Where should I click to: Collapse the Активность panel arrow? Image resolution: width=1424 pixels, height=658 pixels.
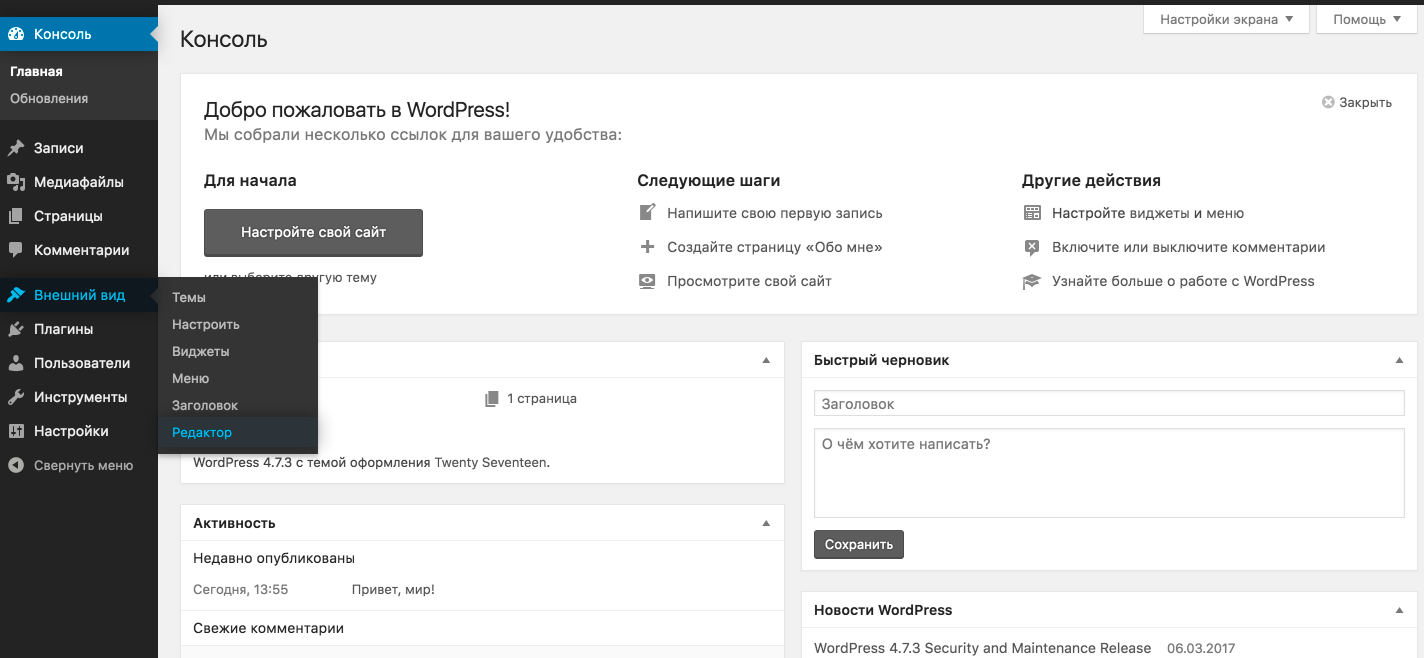tap(766, 523)
